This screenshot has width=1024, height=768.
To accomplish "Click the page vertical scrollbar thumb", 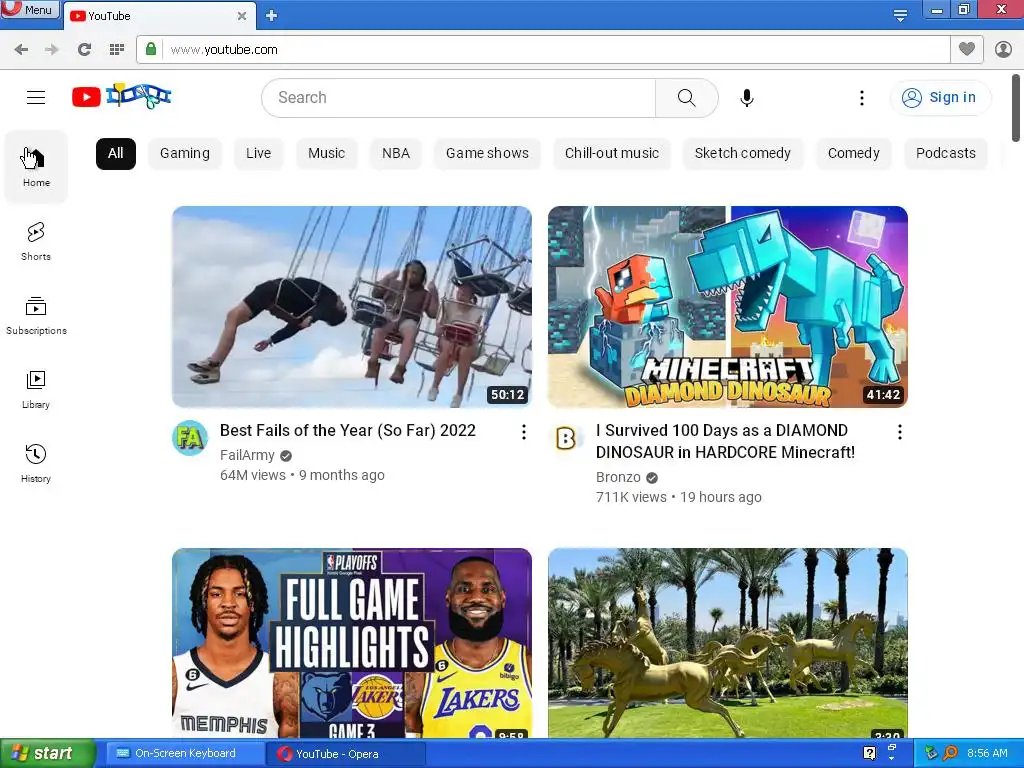I will click(1016, 108).
